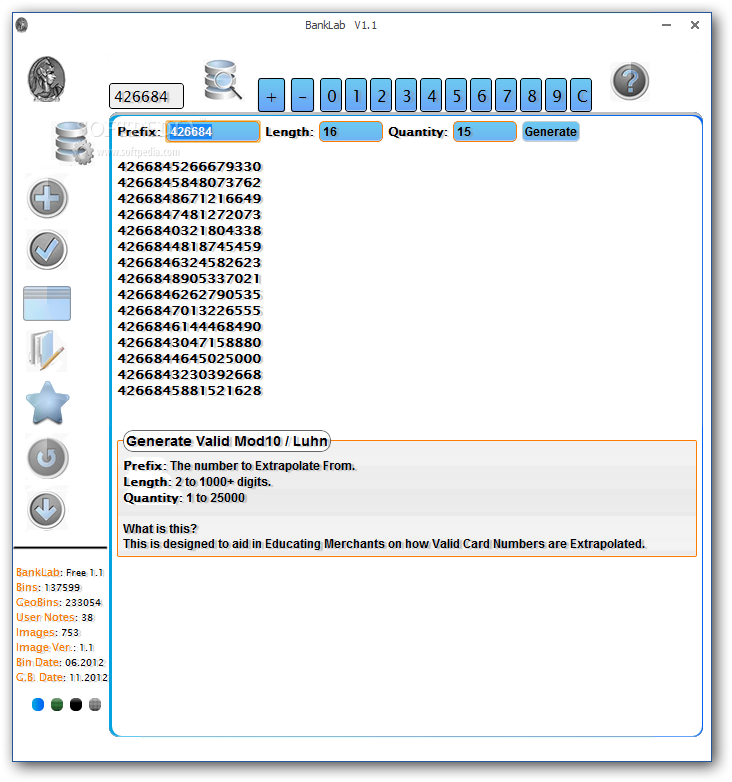Click the plus keypad button
Screen dimensions: 732x782
271,95
